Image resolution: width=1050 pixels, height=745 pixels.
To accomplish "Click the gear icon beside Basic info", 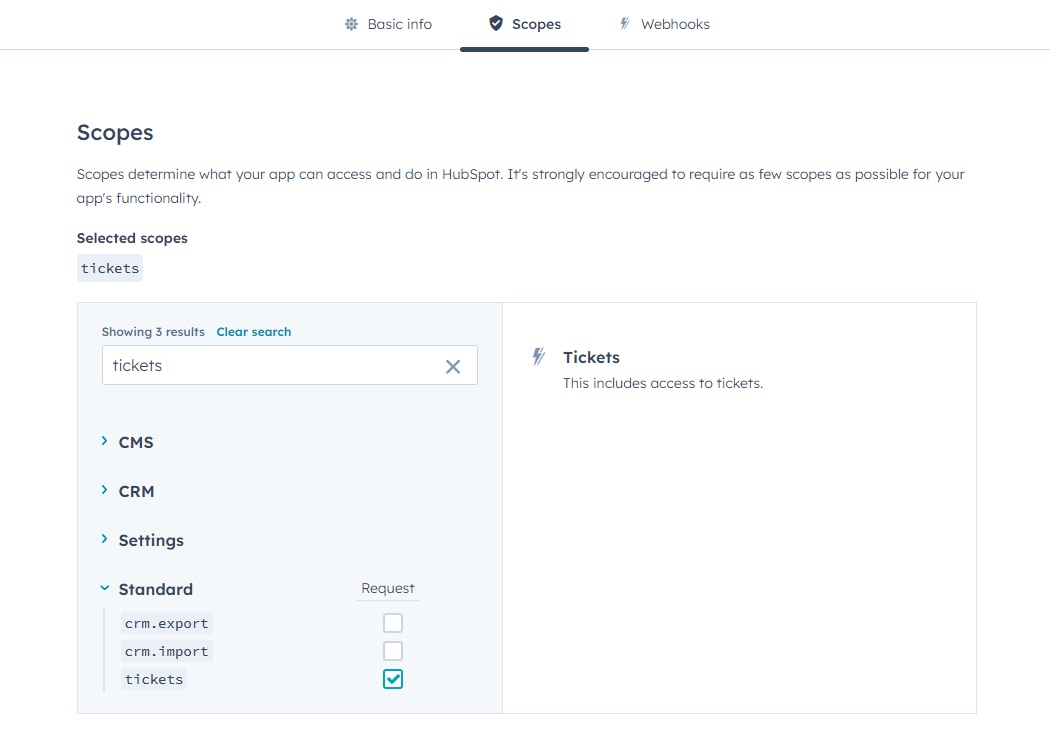I will point(351,24).
